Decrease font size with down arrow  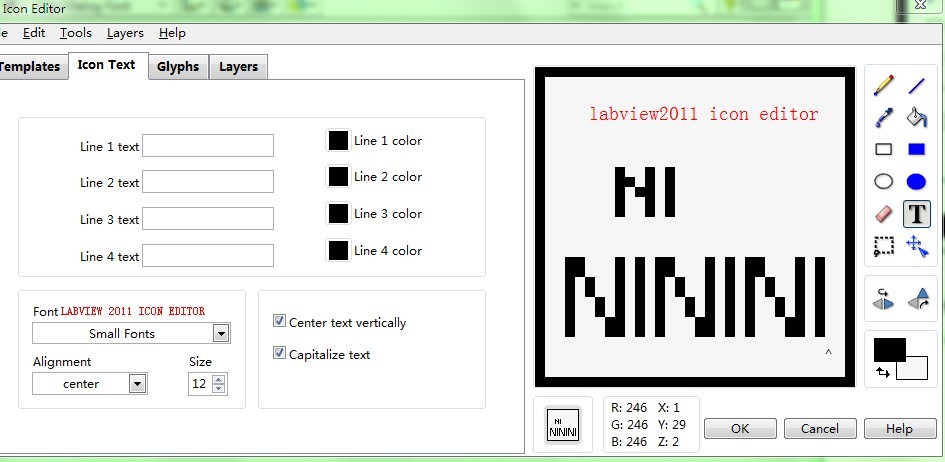tap(219, 389)
